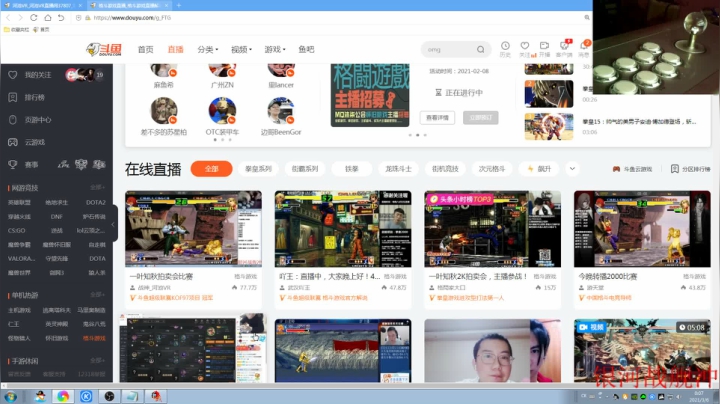Click the grey 立即预订 button
The image size is (720, 404).
point(480,118)
